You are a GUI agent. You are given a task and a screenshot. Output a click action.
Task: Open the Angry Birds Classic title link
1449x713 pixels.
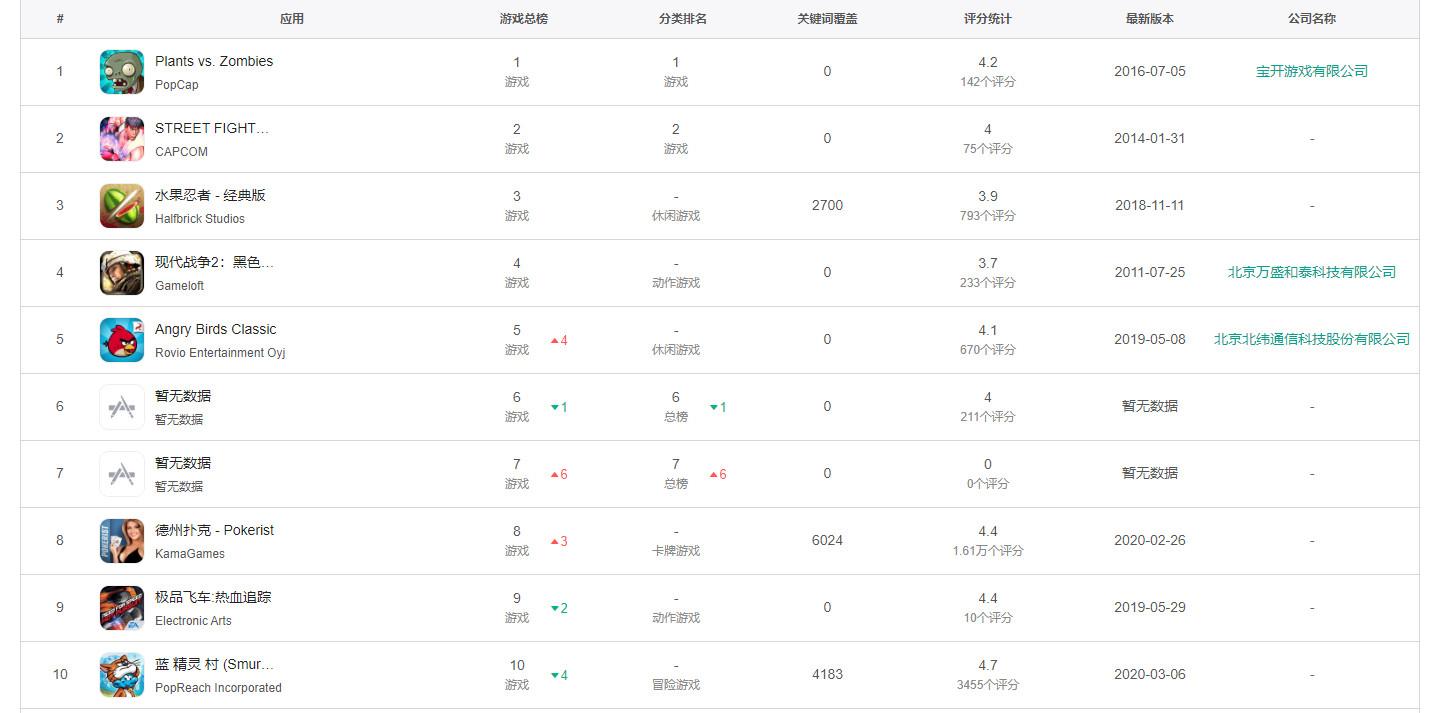[215, 329]
